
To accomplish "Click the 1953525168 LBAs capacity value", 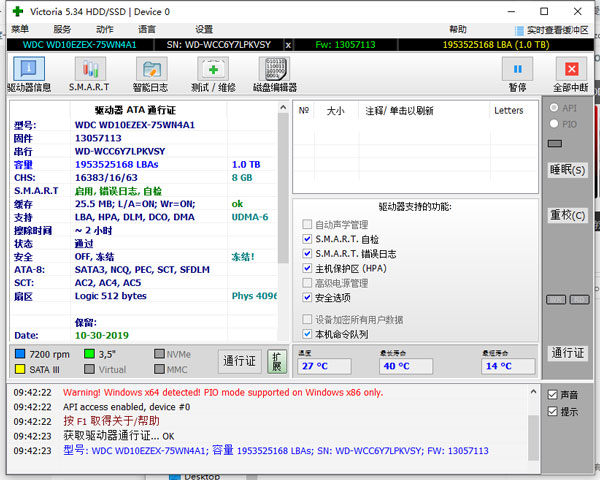I will tap(117, 164).
